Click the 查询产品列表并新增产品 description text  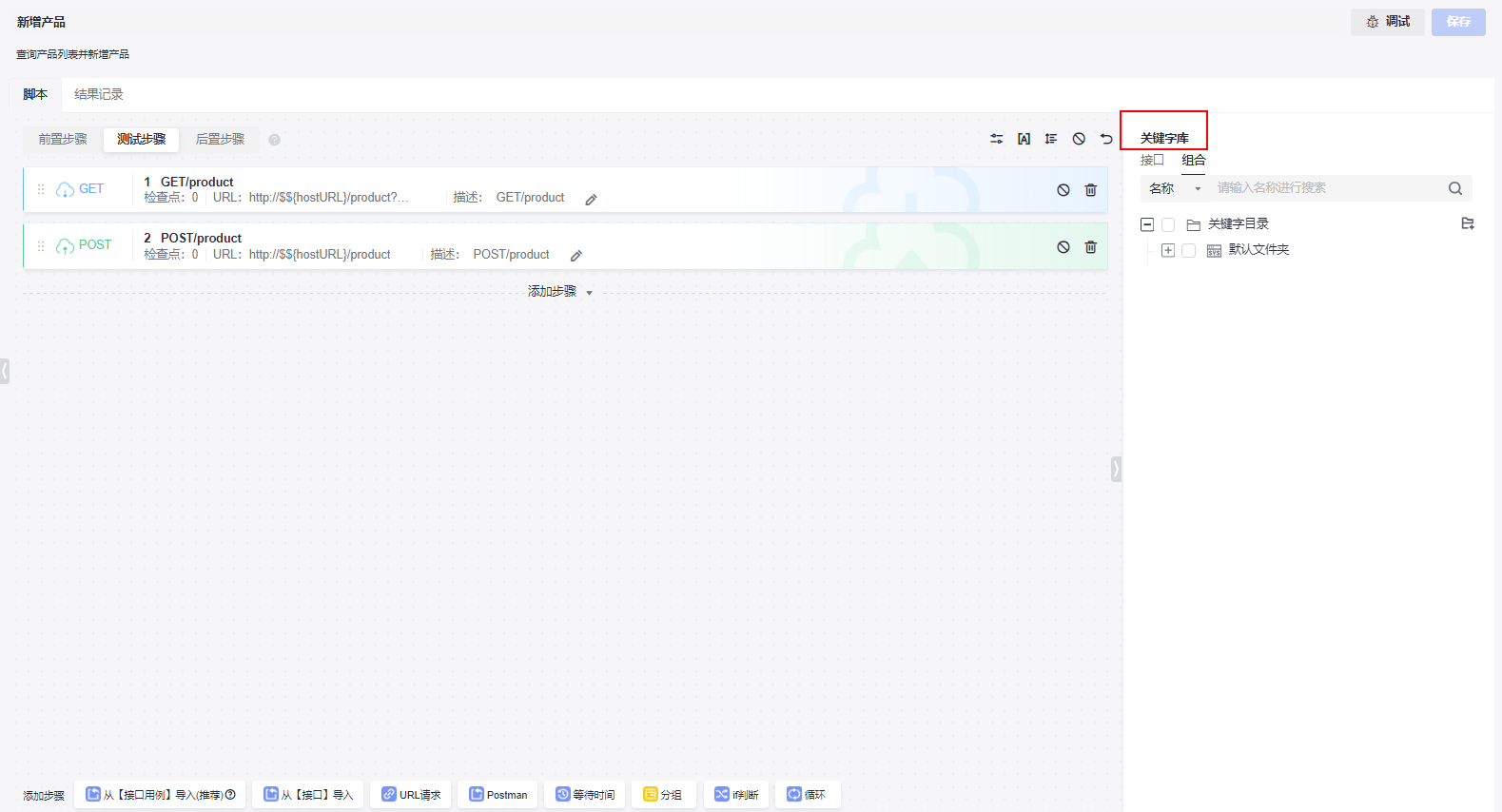pyautogui.click(x=72, y=54)
